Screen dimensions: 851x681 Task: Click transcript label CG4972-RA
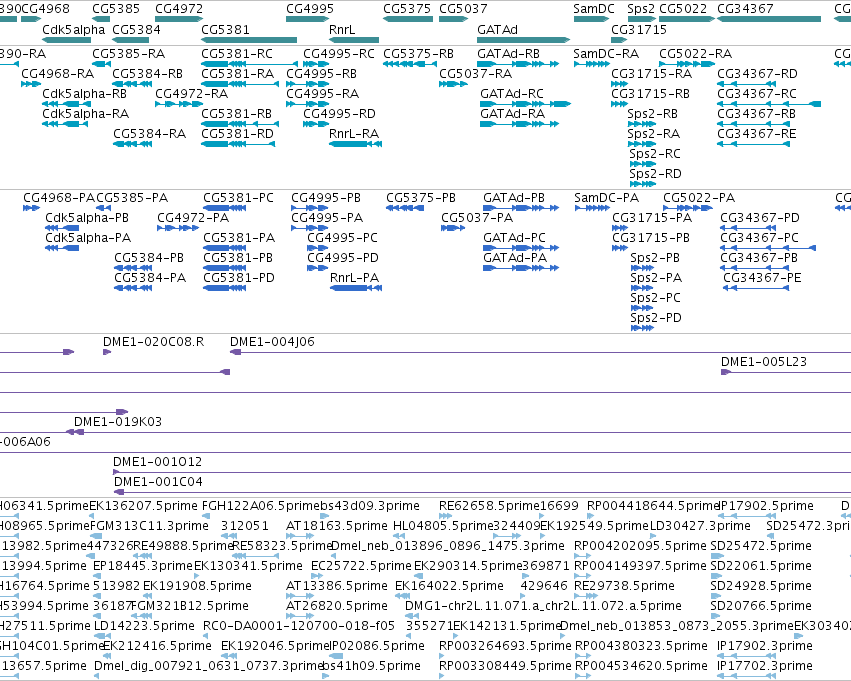coord(192,94)
